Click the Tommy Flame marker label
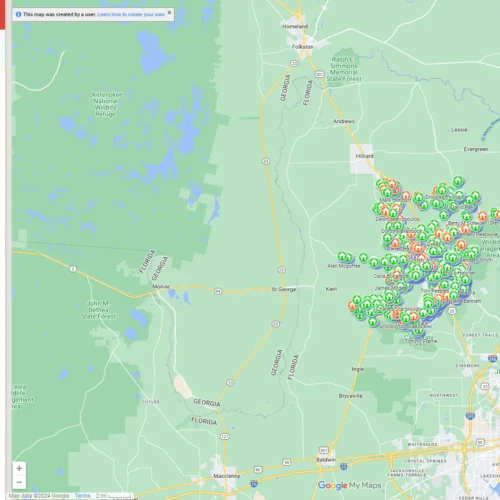Viewport: 500px width, 500px height. (422, 341)
